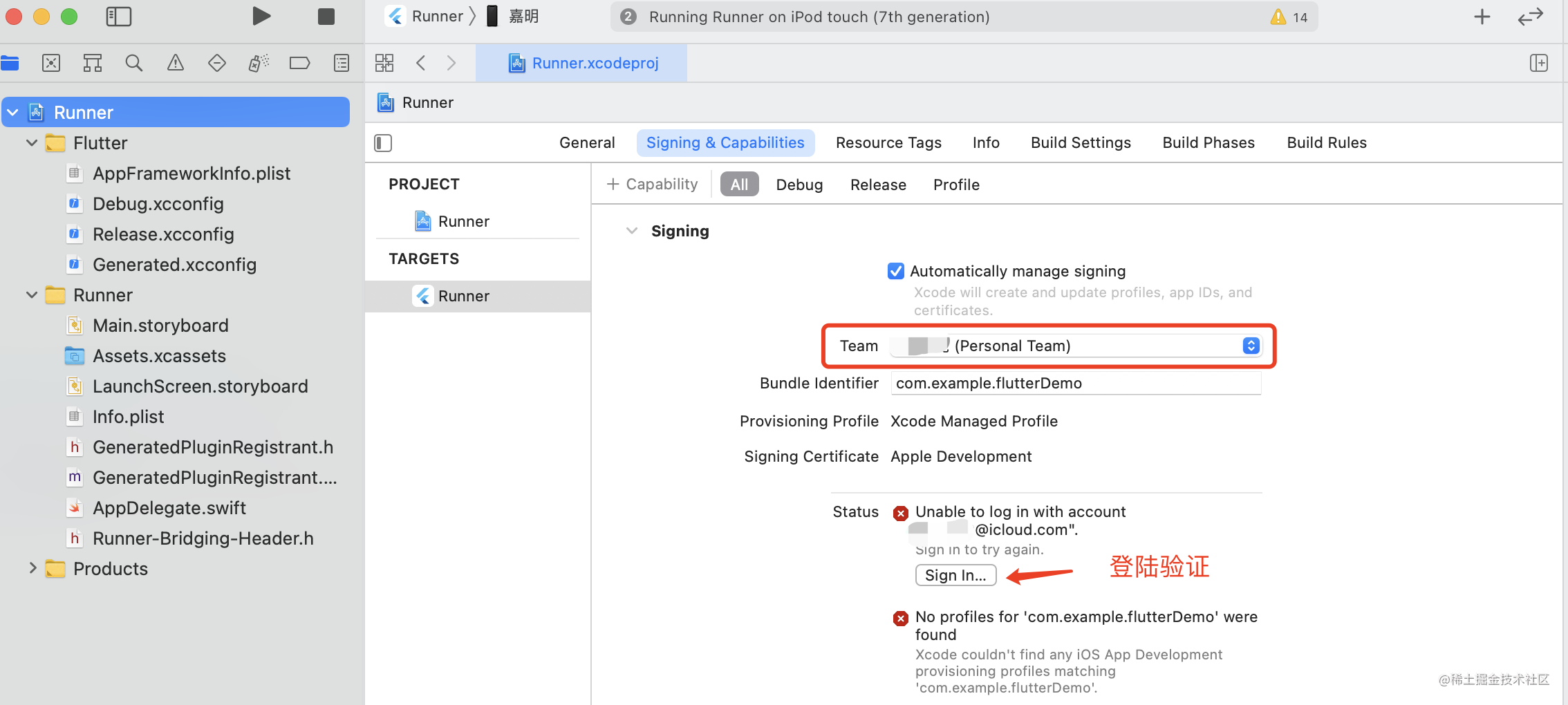The height and width of the screenshot is (705, 1568).
Task: Enable Automatically manage signing checkbox
Action: [x=896, y=271]
